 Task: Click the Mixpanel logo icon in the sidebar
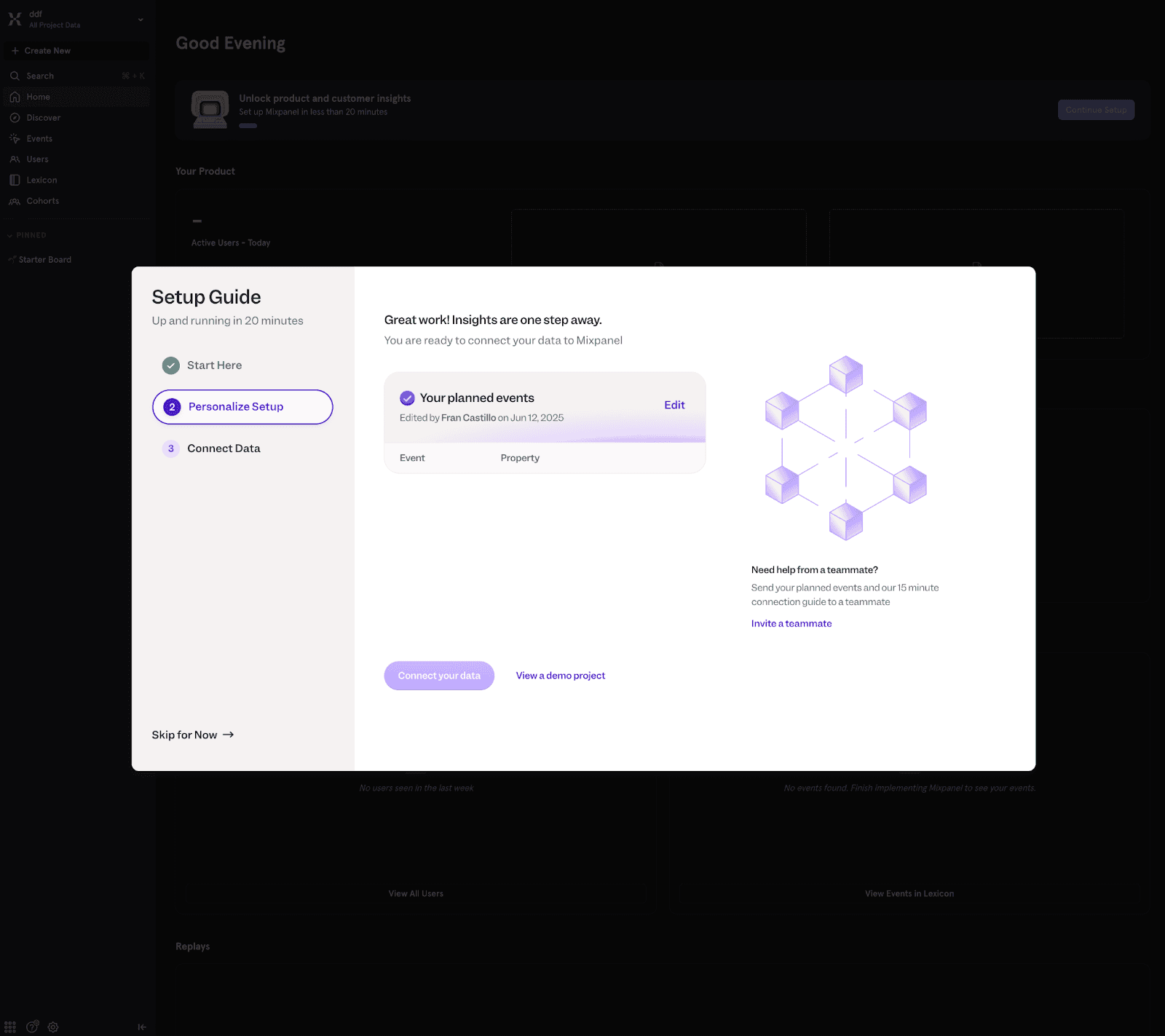15,19
